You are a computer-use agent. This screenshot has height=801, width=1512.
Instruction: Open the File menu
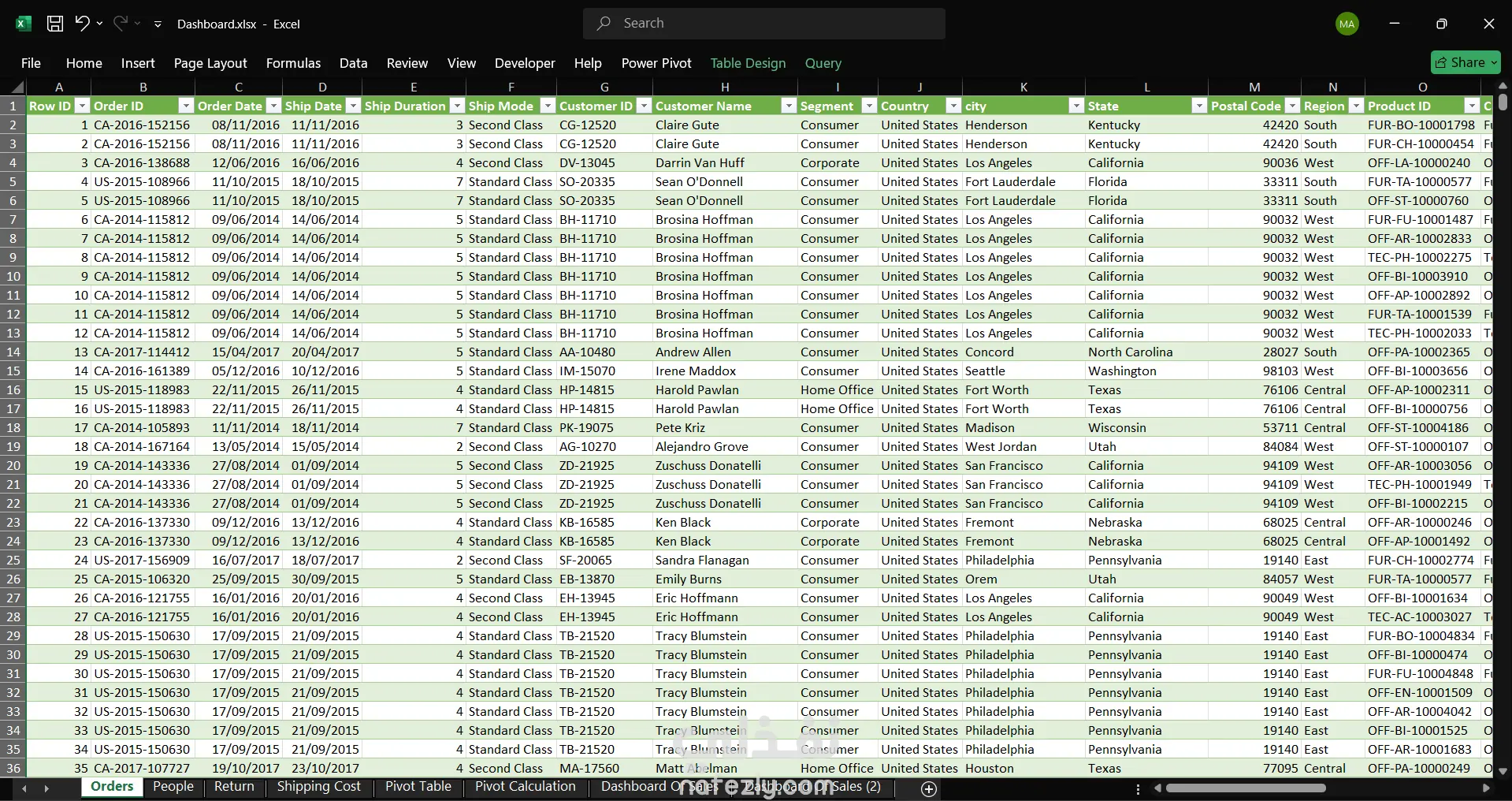[x=31, y=63]
